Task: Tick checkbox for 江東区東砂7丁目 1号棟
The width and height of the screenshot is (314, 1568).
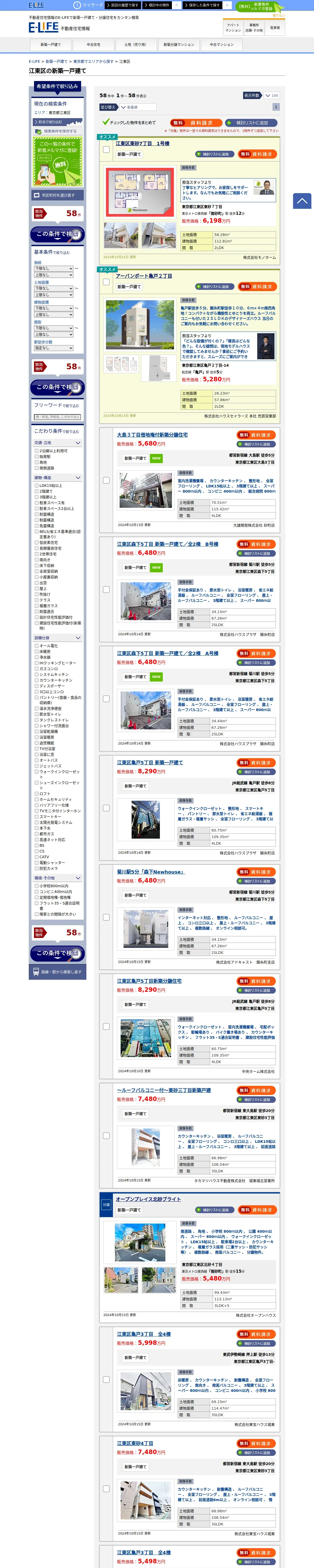Action: tap(106, 149)
